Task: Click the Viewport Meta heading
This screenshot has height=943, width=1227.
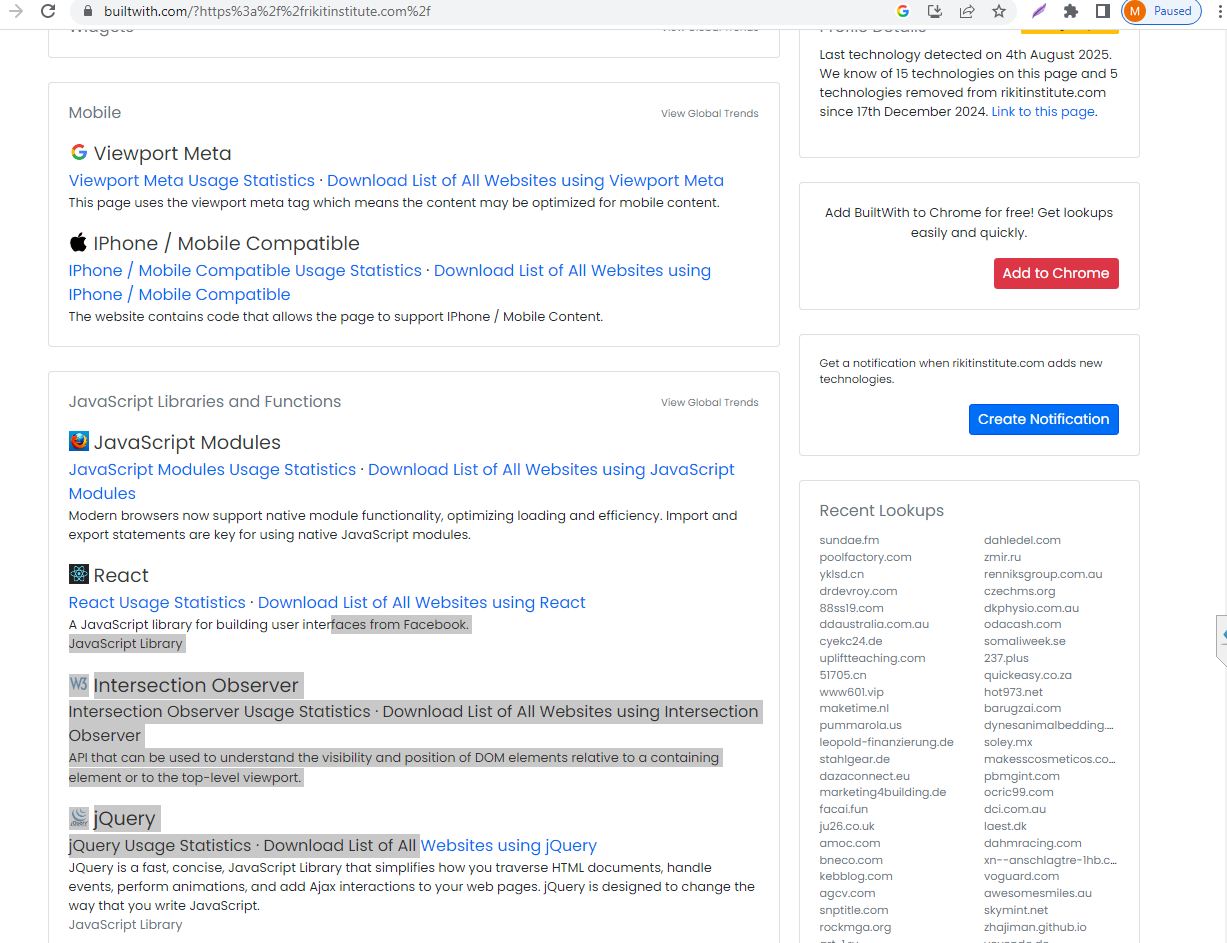Action: coord(162,153)
